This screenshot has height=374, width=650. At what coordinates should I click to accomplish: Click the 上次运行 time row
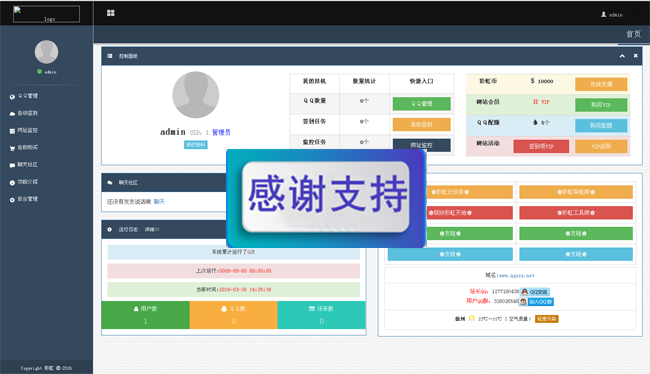(x=233, y=271)
